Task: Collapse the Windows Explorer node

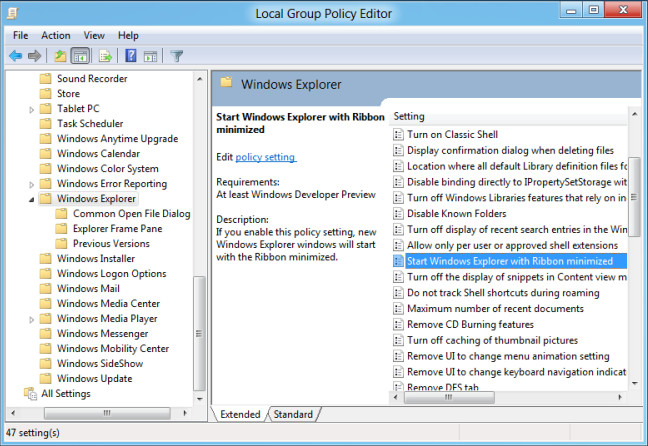Action: pos(31,200)
